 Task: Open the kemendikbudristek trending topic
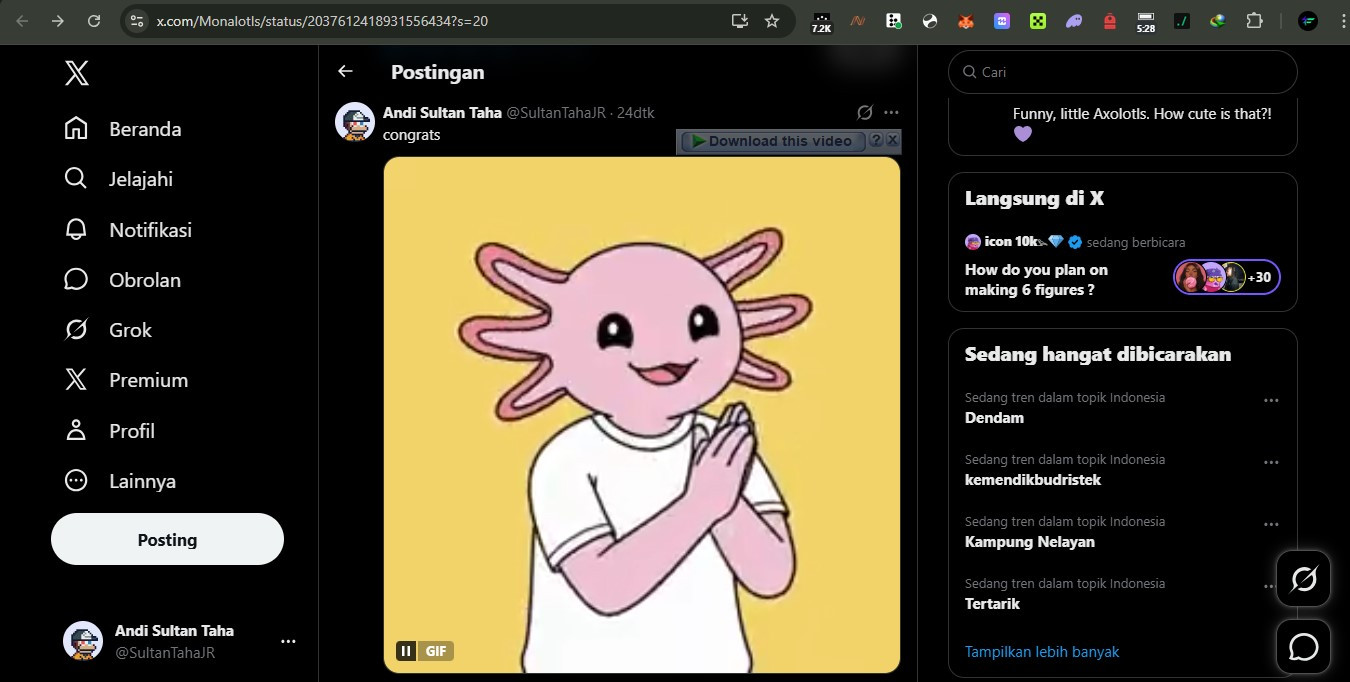coord(1033,480)
